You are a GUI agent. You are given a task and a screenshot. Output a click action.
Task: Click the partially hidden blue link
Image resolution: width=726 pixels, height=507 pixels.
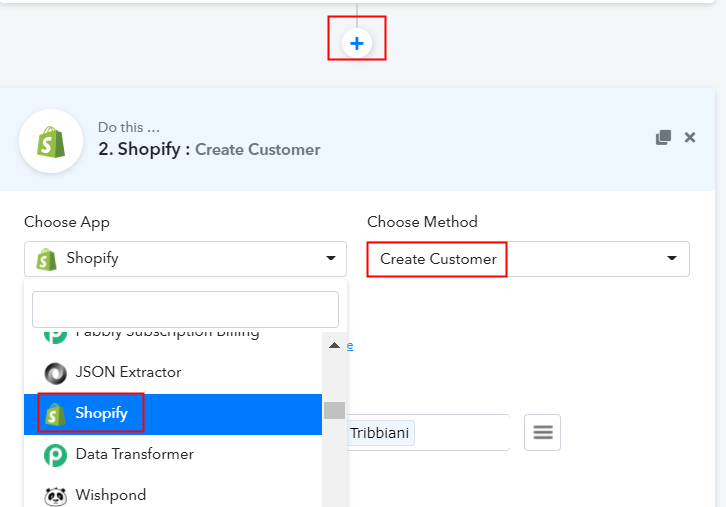[350, 346]
